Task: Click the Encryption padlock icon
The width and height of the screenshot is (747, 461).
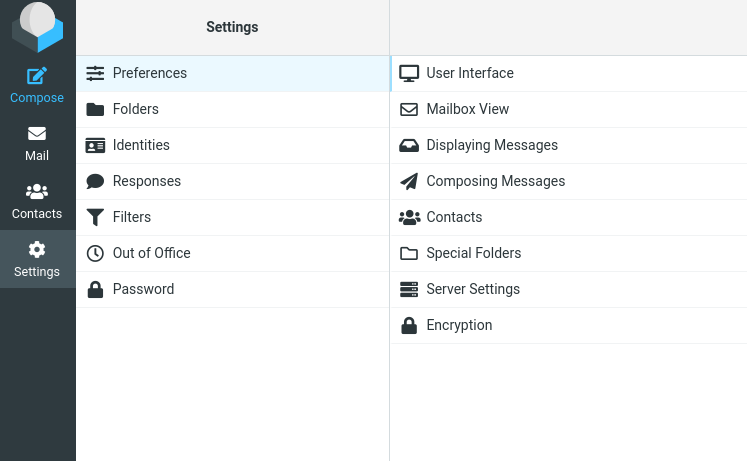Action: 408,325
